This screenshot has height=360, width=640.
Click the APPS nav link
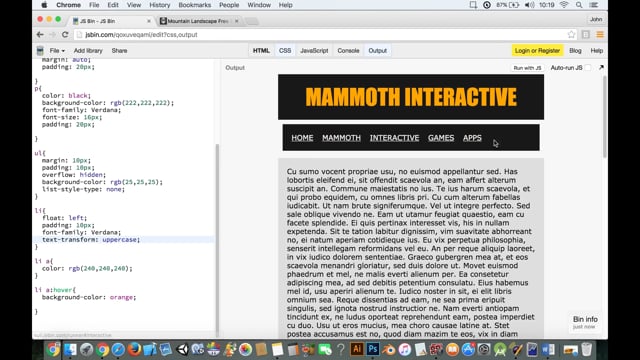click(472, 138)
